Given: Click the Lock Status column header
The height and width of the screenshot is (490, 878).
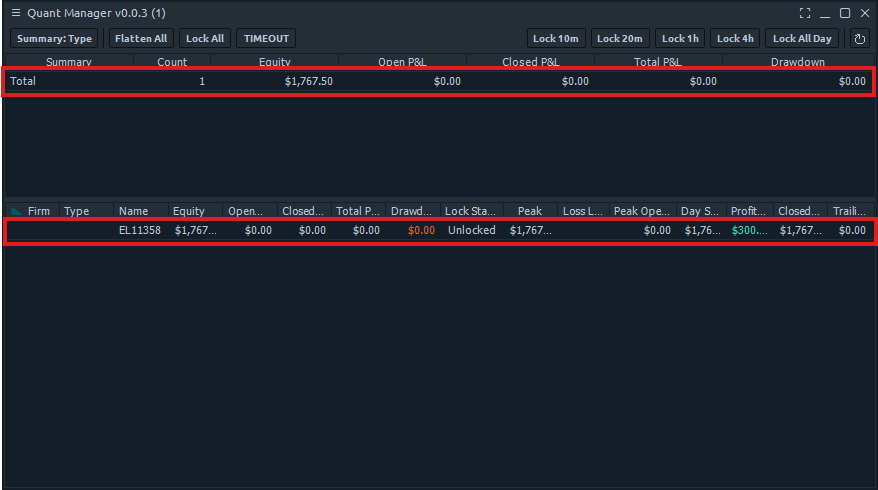Looking at the screenshot, I should [470, 211].
